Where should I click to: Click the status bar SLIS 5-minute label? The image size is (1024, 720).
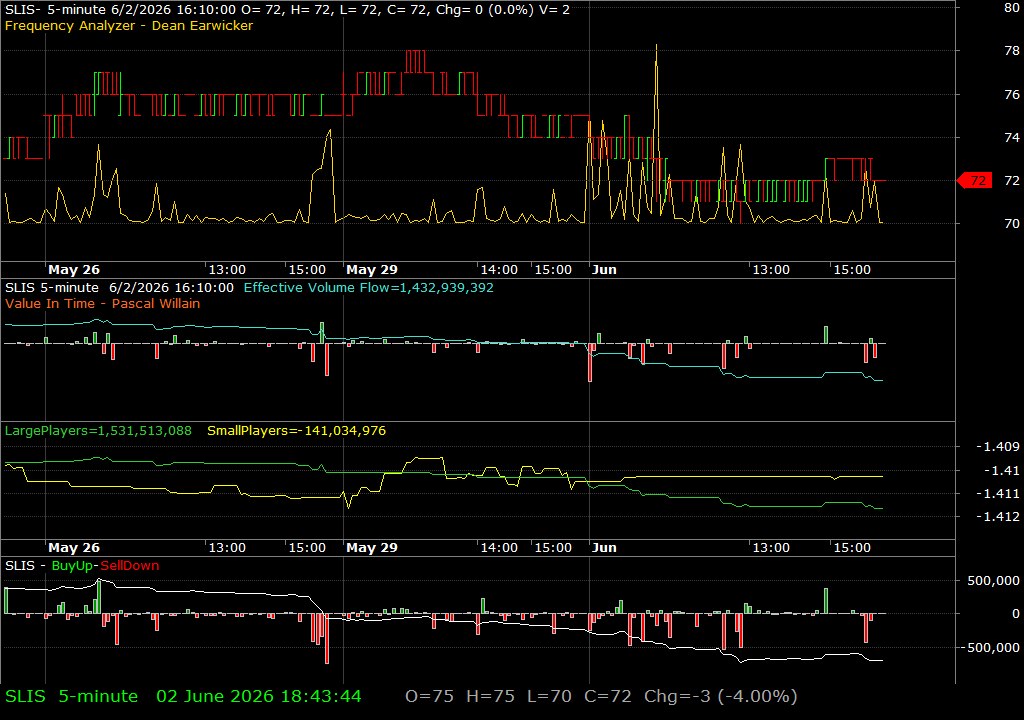72,696
